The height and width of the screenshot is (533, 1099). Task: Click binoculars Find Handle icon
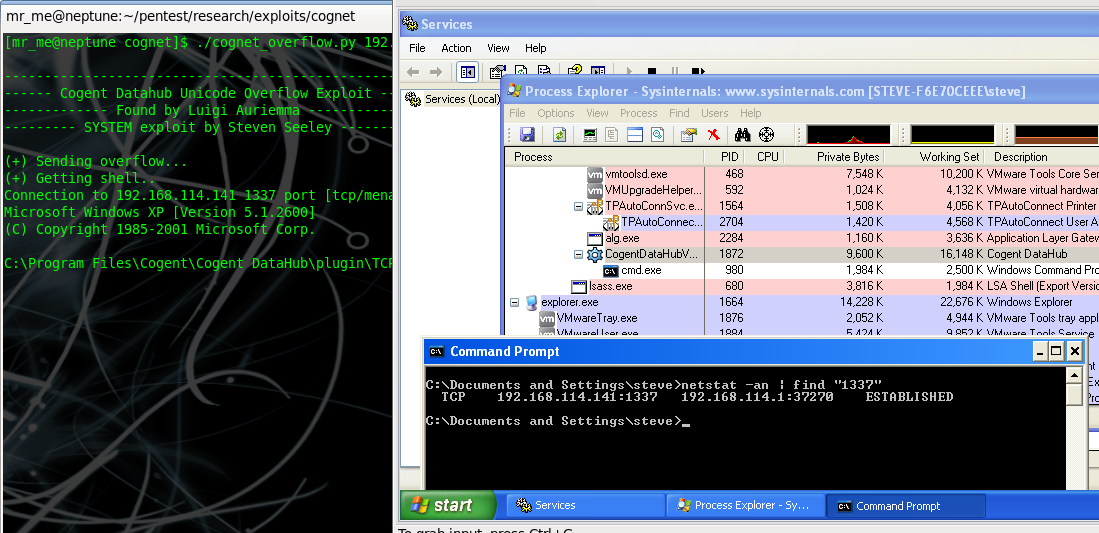coord(743,135)
